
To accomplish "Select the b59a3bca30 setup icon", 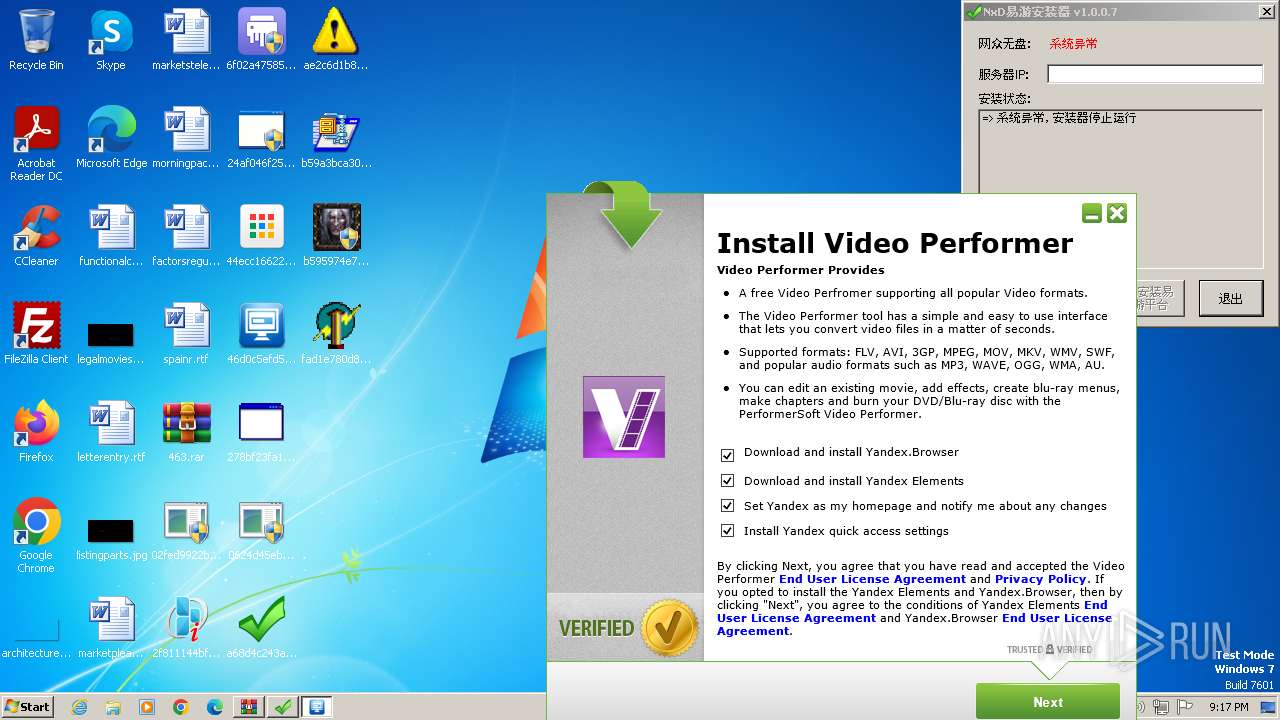I will (335, 138).
